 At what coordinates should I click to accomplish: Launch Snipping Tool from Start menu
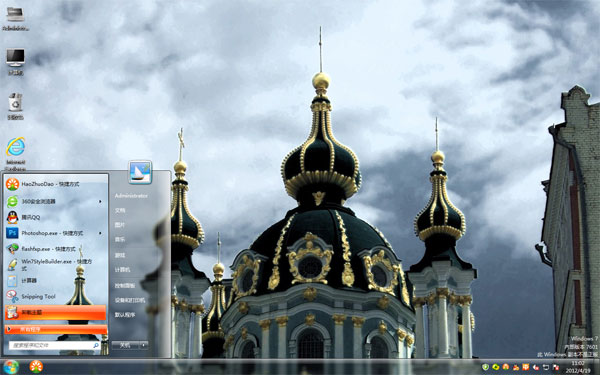(55, 296)
